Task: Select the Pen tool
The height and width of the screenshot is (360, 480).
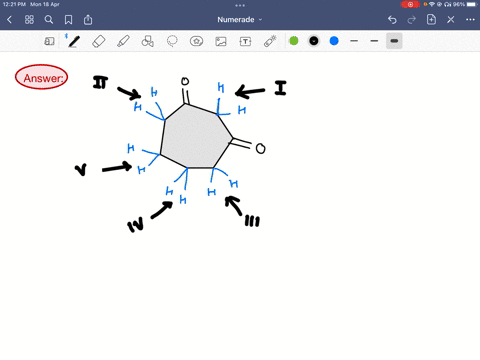Action: pos(74,41)
